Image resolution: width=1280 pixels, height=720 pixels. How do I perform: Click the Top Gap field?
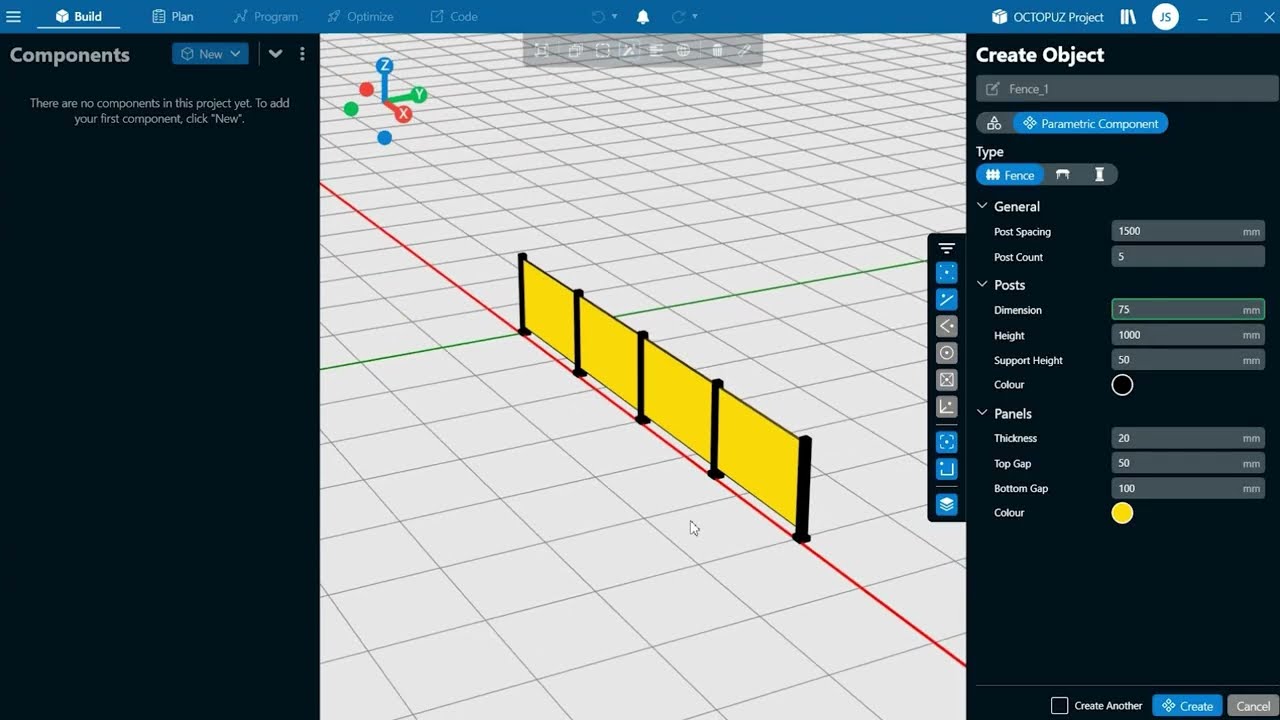(1188, 463)
